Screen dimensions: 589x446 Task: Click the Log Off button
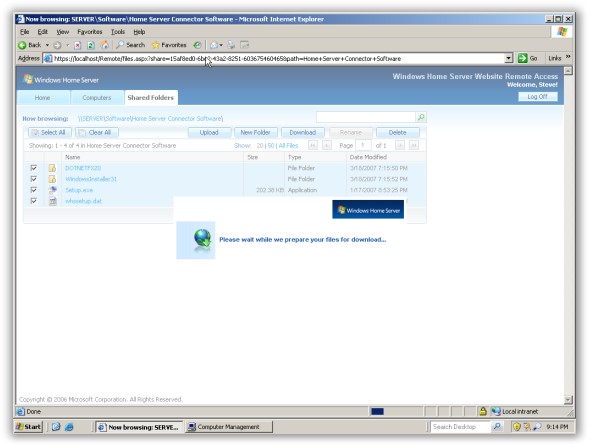[538, 97]
